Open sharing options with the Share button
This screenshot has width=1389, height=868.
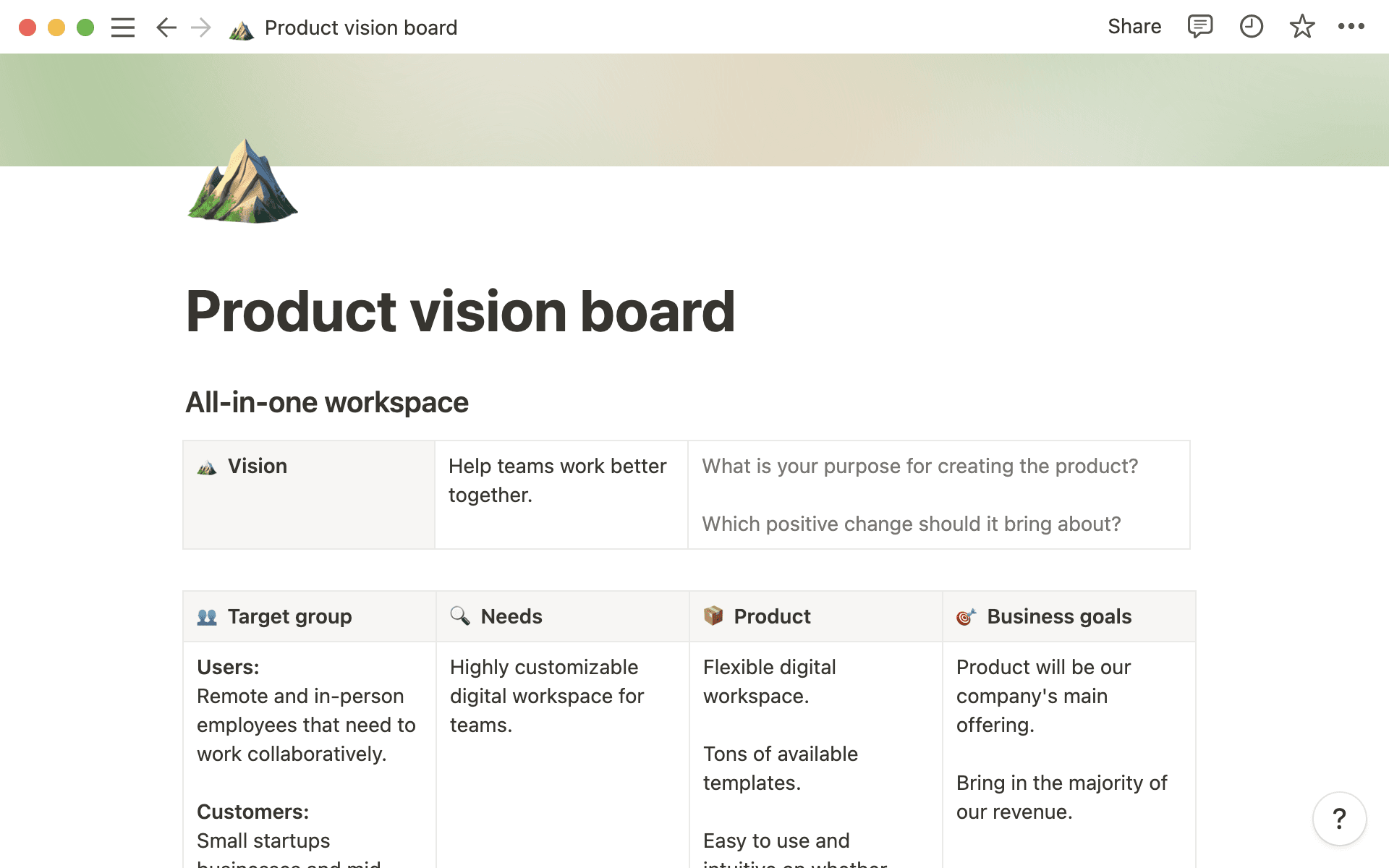(1134, 27)
